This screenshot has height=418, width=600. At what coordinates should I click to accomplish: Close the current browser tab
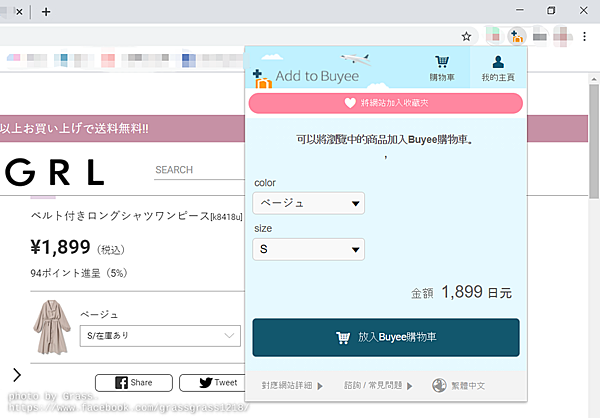point(19,12)
